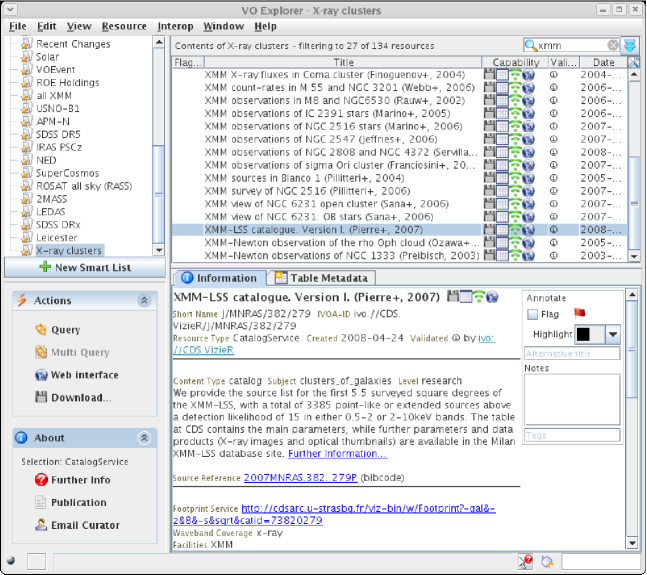
Task: Click resource table scrollbar down arrow
Action: coord(634,256)
